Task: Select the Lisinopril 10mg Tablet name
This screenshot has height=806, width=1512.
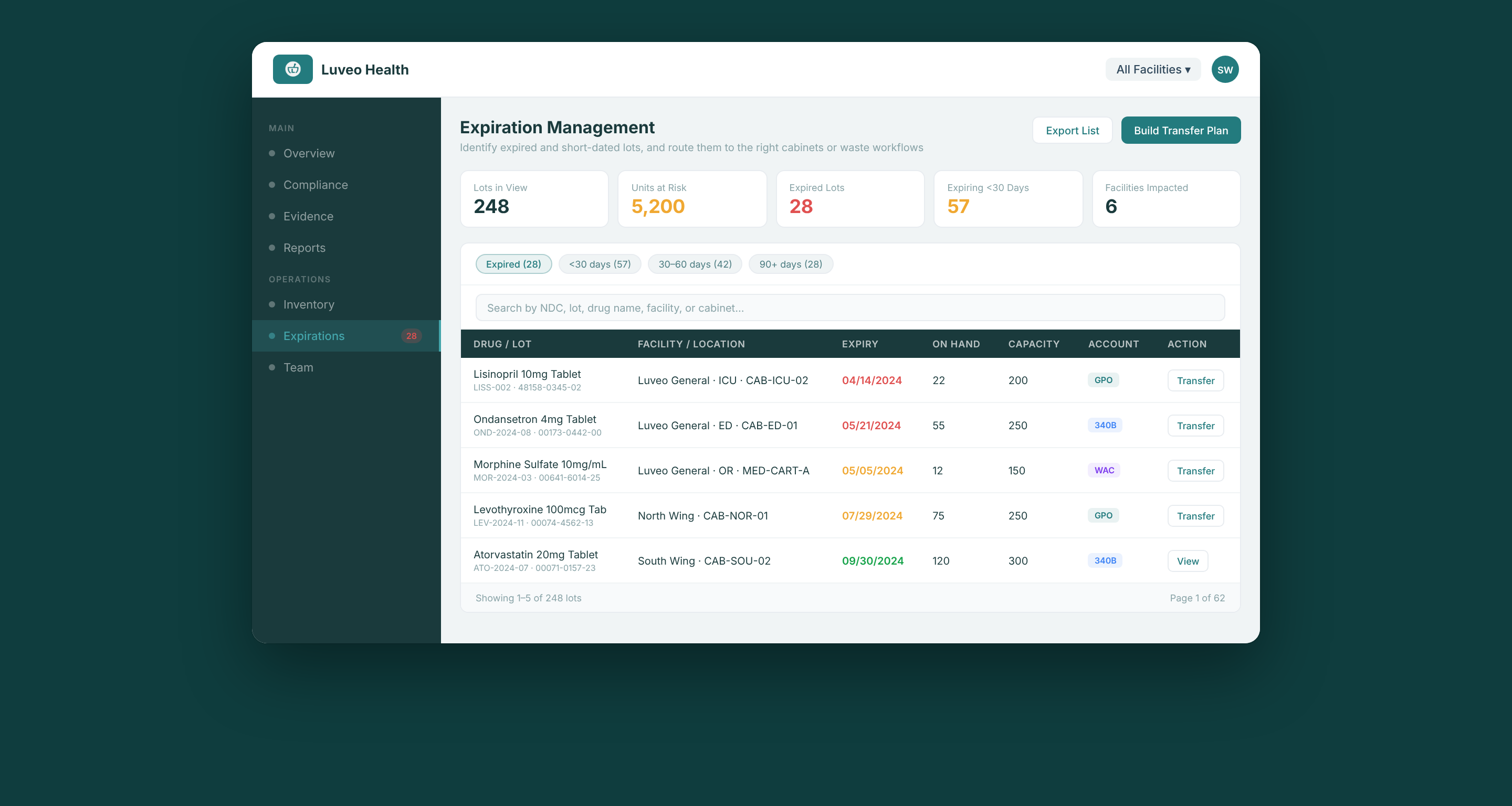Action: 527,374
